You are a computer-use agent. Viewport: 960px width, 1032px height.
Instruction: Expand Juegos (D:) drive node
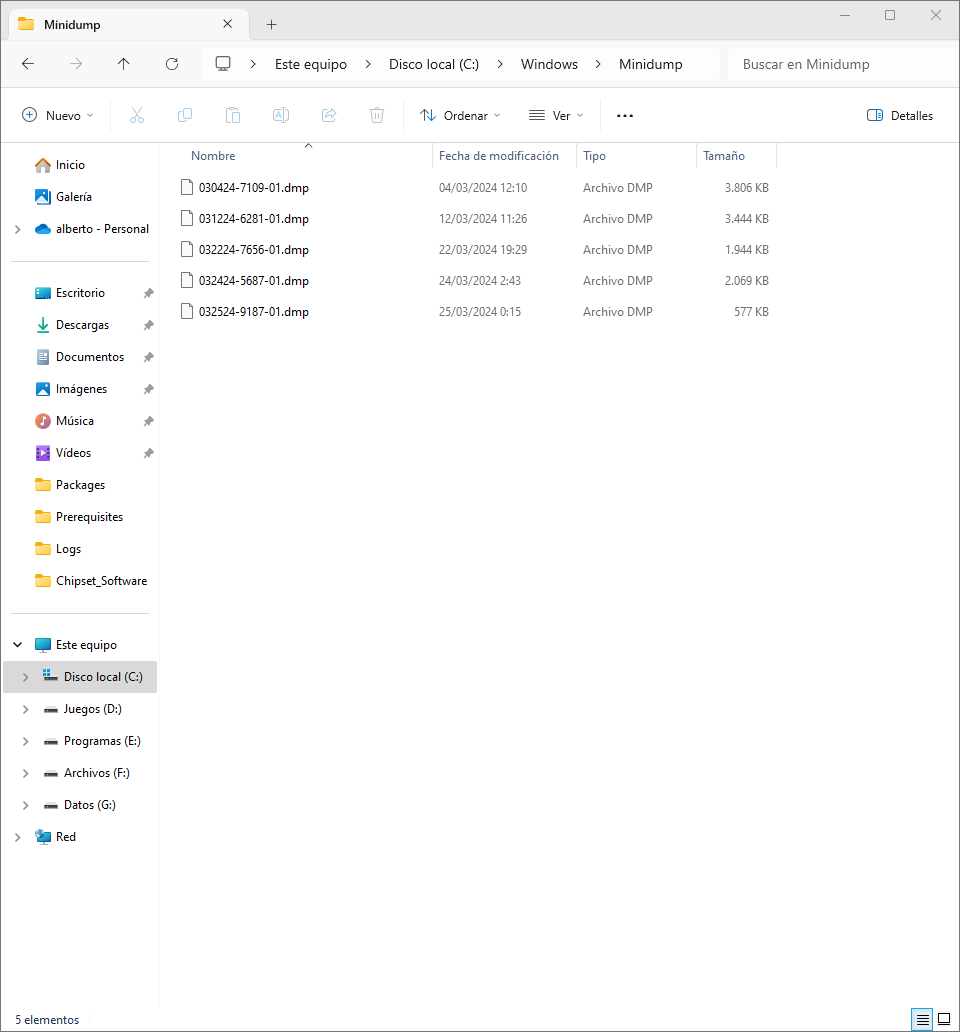(26, 709)
